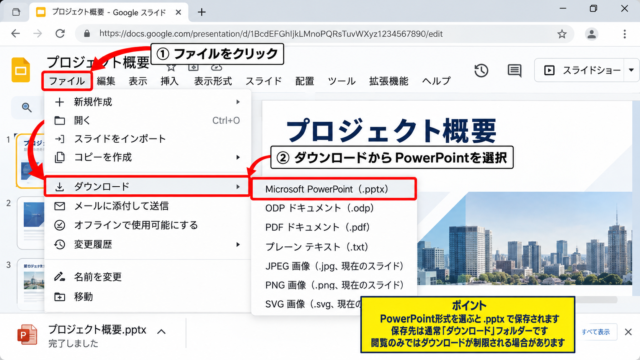The image size is (640, 360).
Task: Click the city skyline image on slide
Action: [524, 238]
